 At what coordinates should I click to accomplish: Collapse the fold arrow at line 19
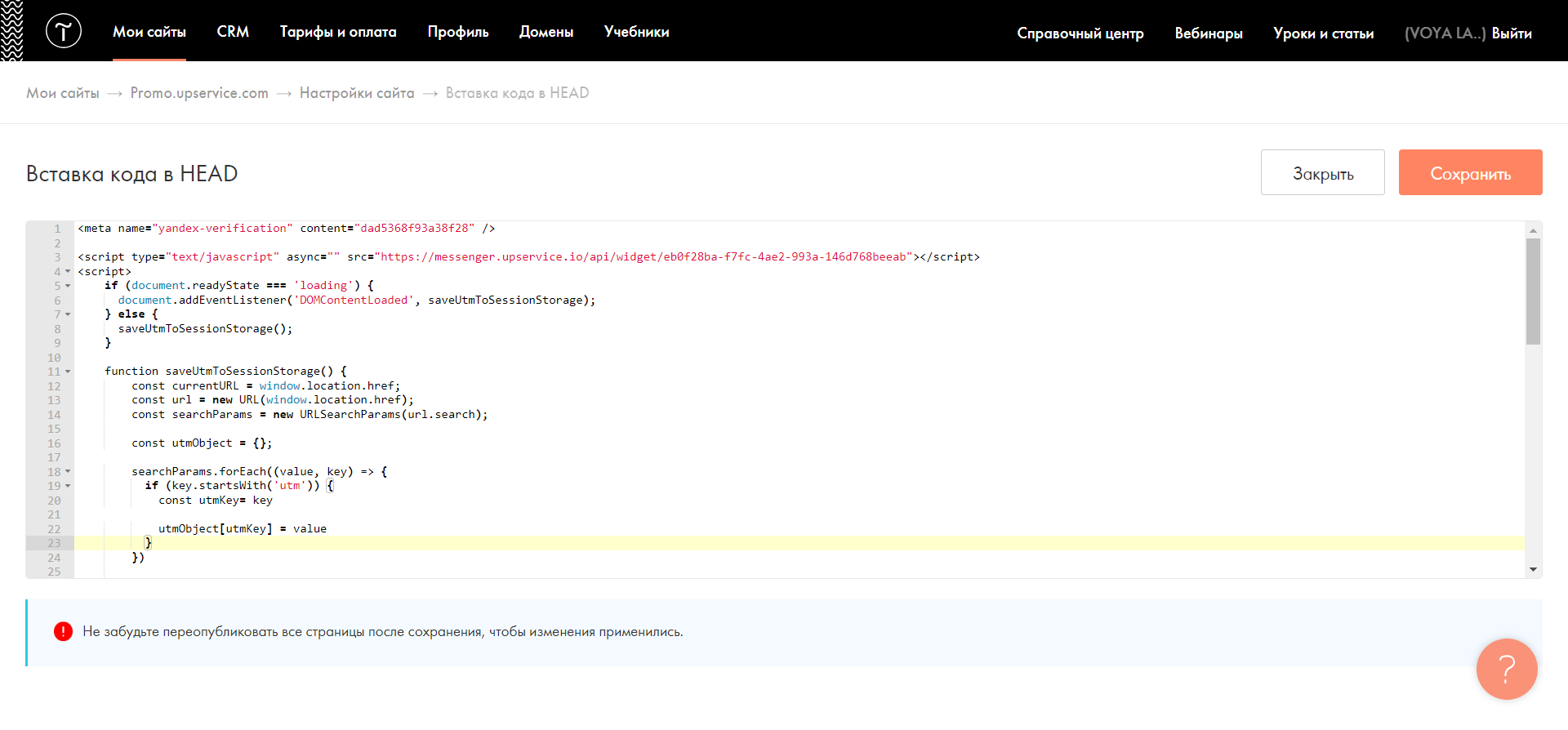[68, 486]
